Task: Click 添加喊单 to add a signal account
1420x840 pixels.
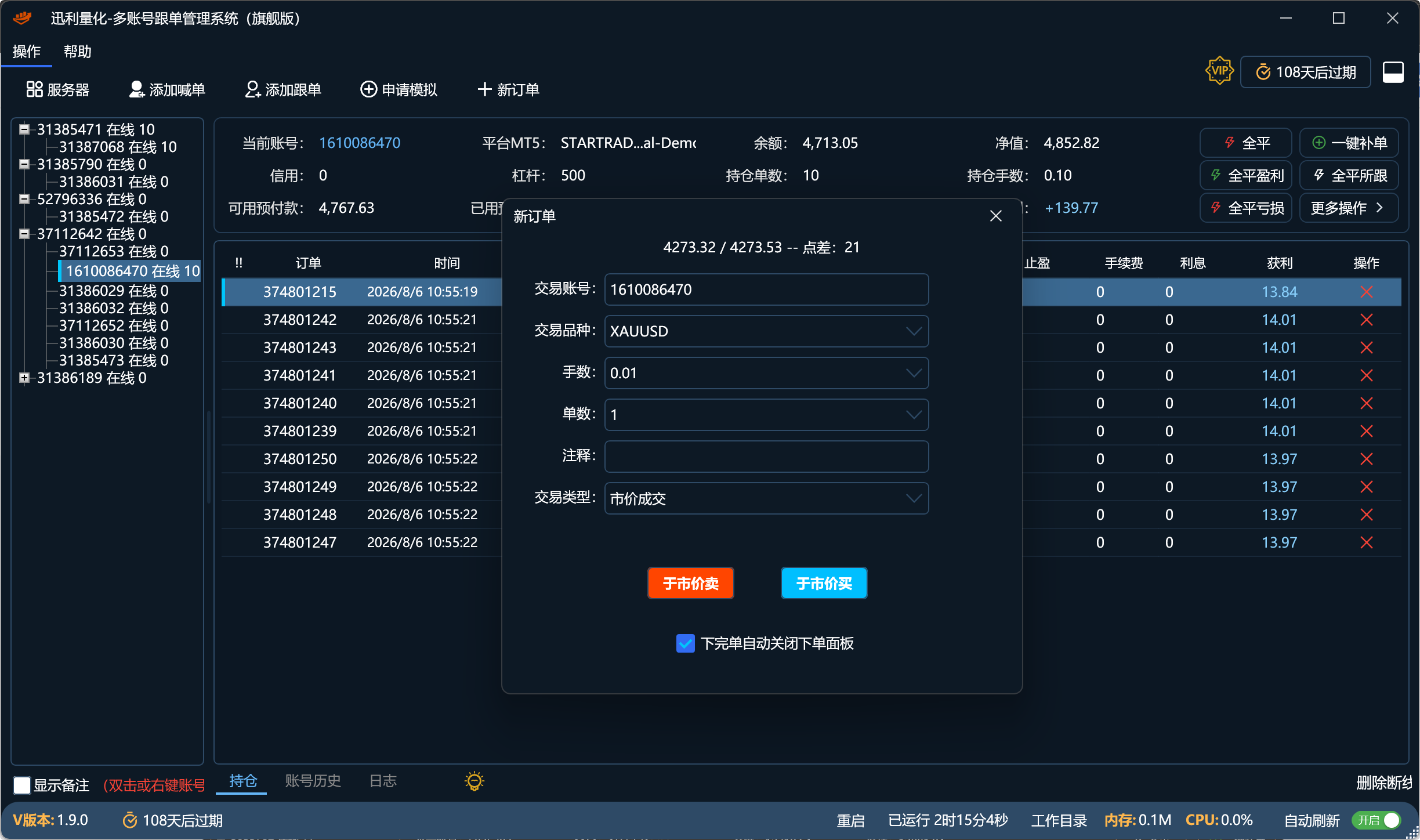Action: coord(167,89)
